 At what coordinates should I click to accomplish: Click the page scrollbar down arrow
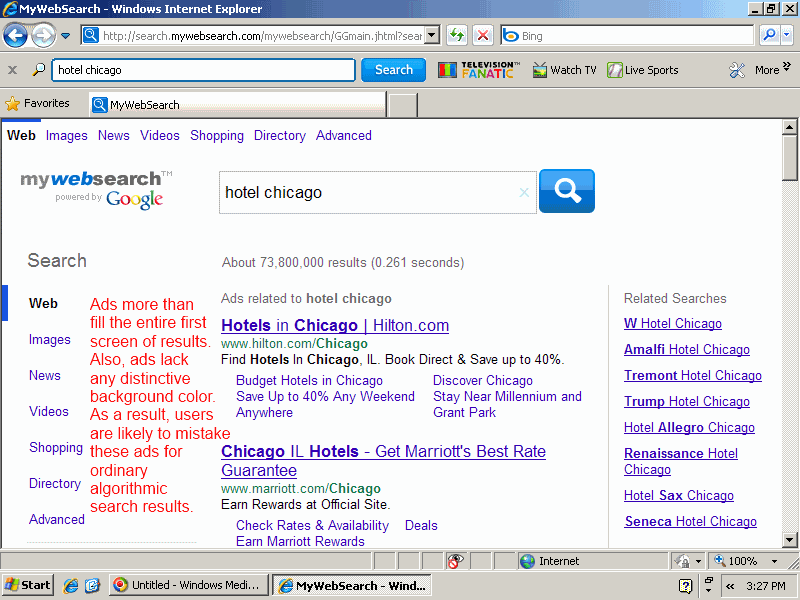coord(789,540)
